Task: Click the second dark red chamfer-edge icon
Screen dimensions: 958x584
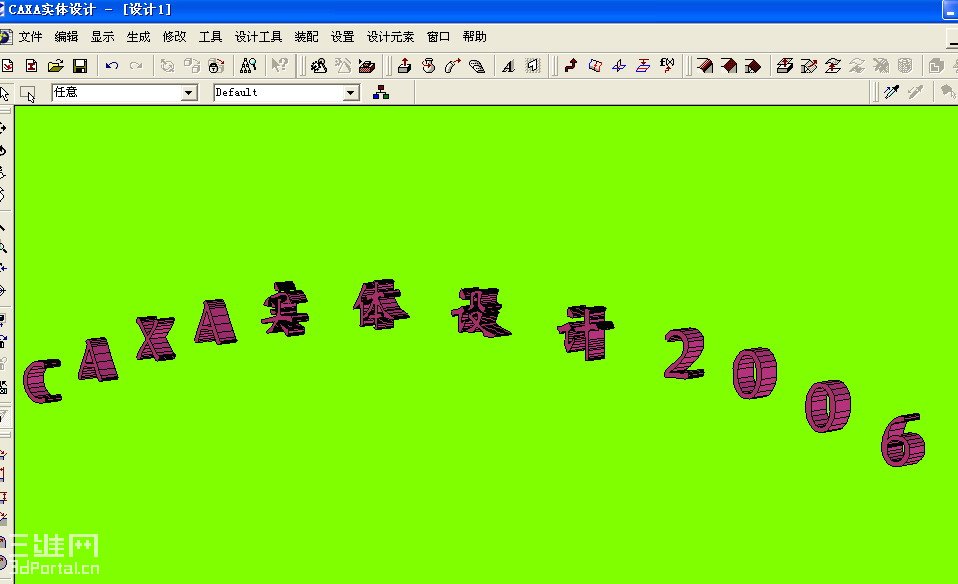Action: tap(729, 65)
